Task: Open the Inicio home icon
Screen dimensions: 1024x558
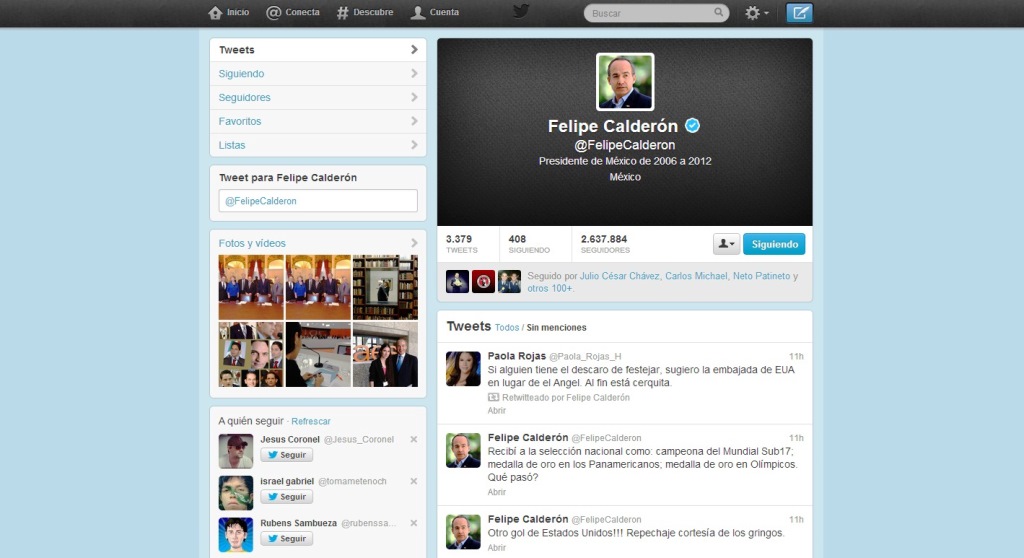Action: point(215,13)
